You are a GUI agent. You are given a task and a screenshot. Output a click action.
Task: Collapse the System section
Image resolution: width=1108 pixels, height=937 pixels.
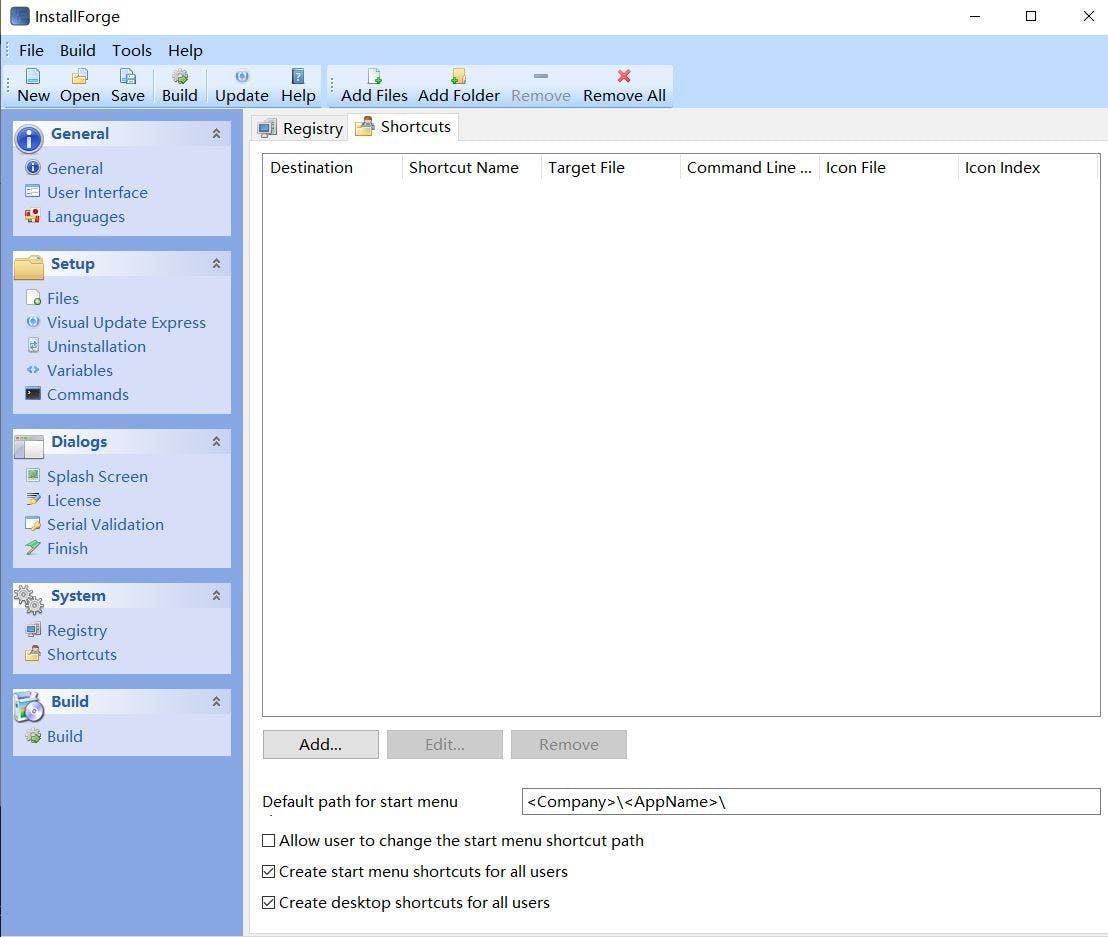216,595
